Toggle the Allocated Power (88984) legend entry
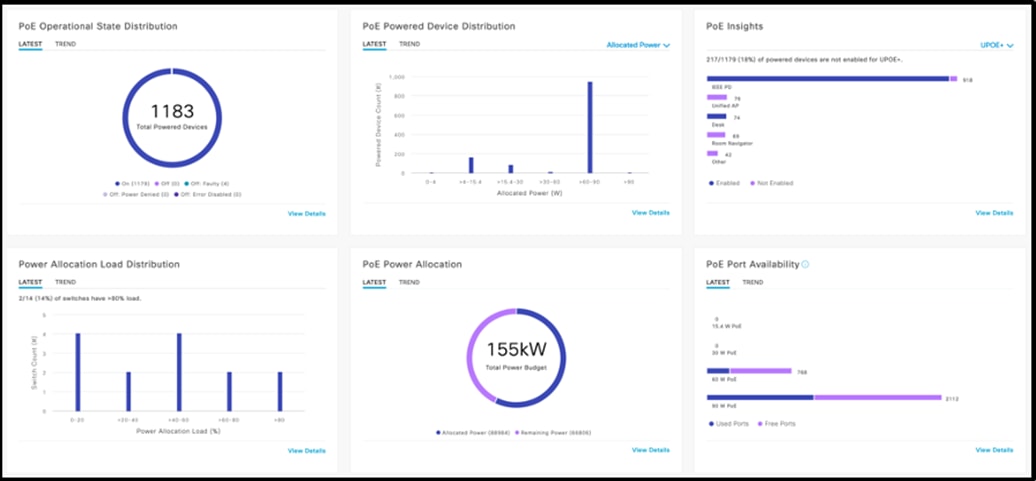The height and width of the screenshot is (481, 1036). (x=472, y=433)
